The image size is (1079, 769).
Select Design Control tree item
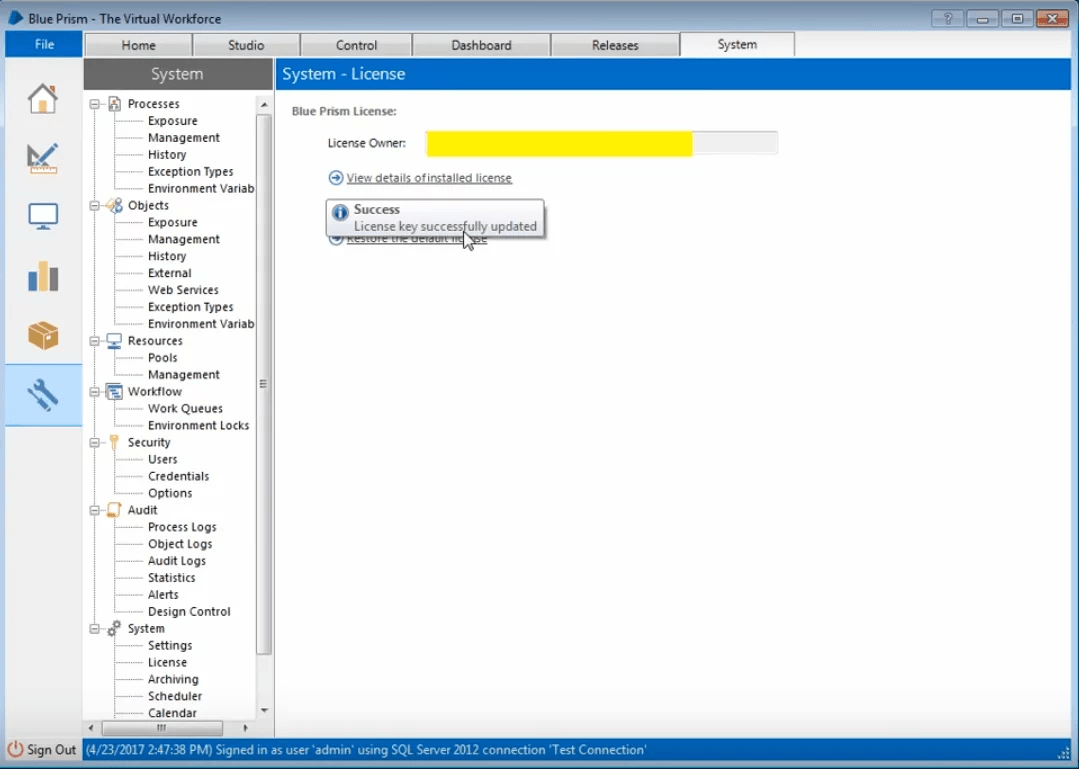coord(189,611)
